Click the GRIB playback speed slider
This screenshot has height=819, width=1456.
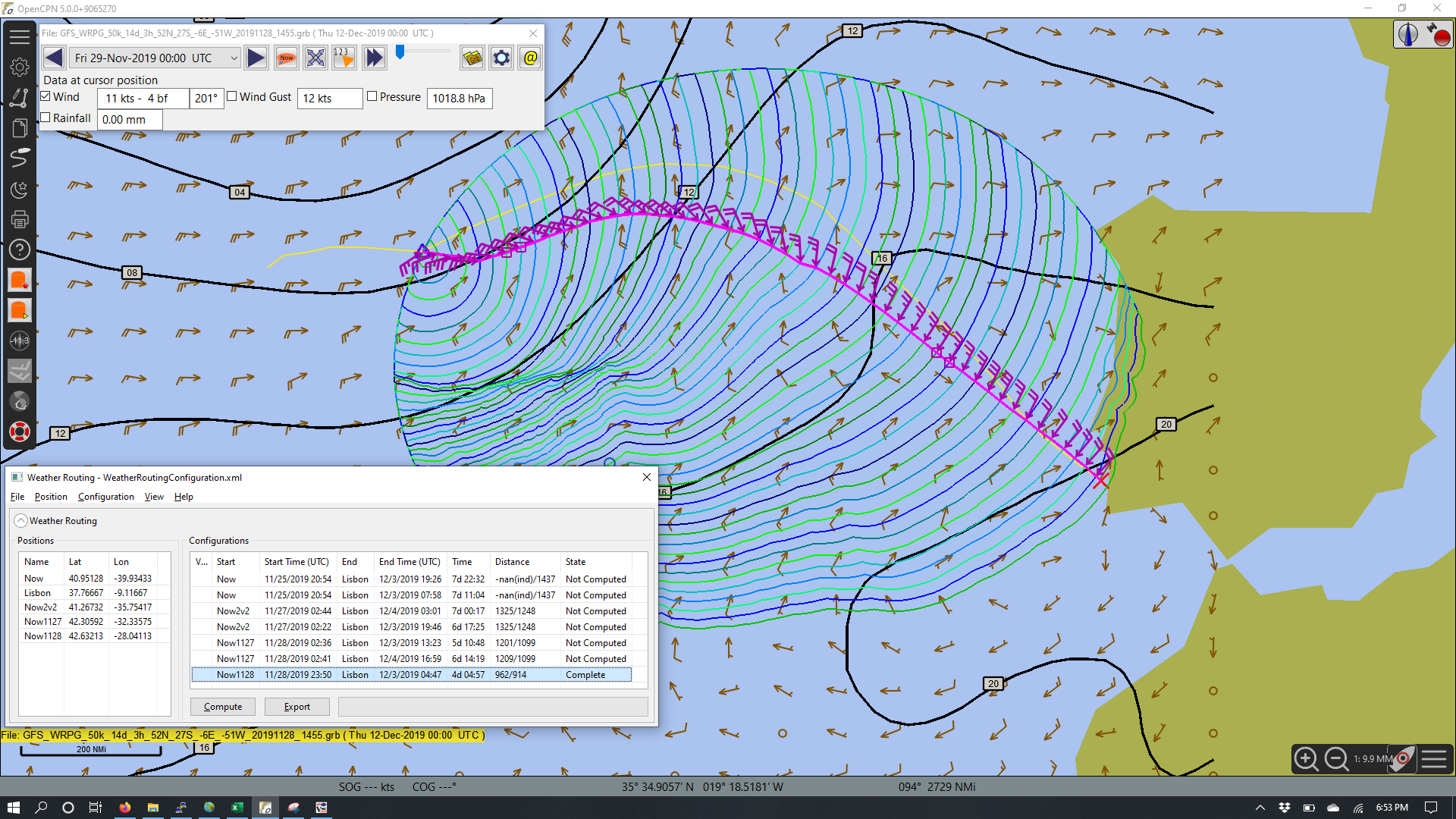(423, 52)
